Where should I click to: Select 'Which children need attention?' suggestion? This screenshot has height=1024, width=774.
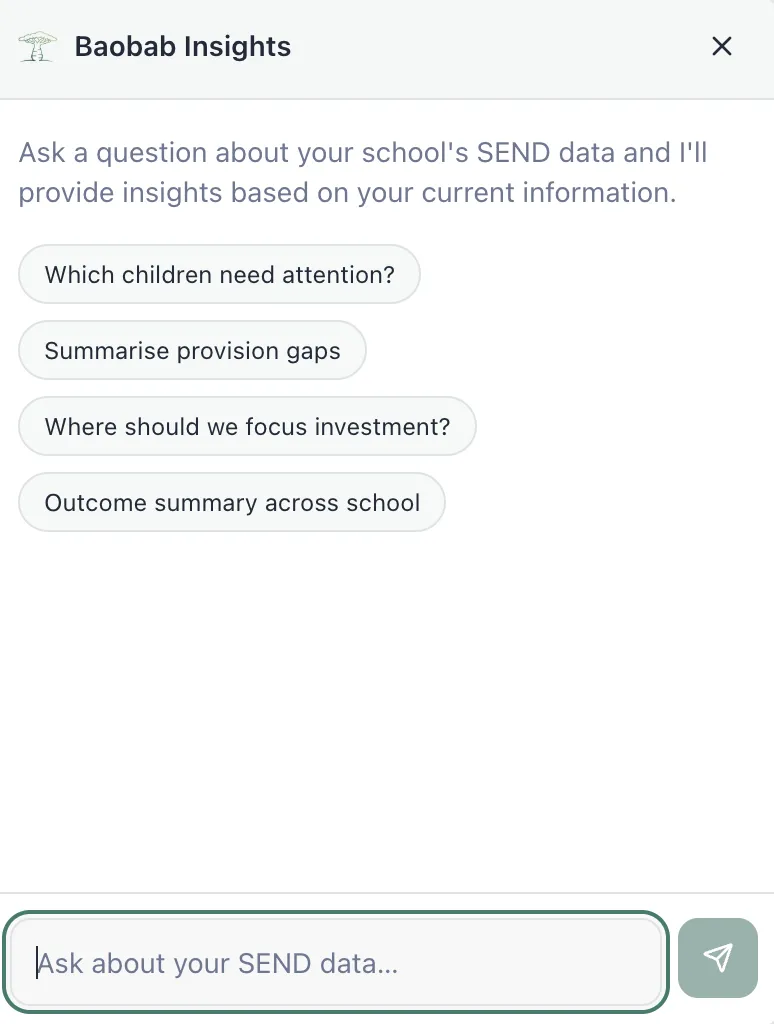click(219, 274)
